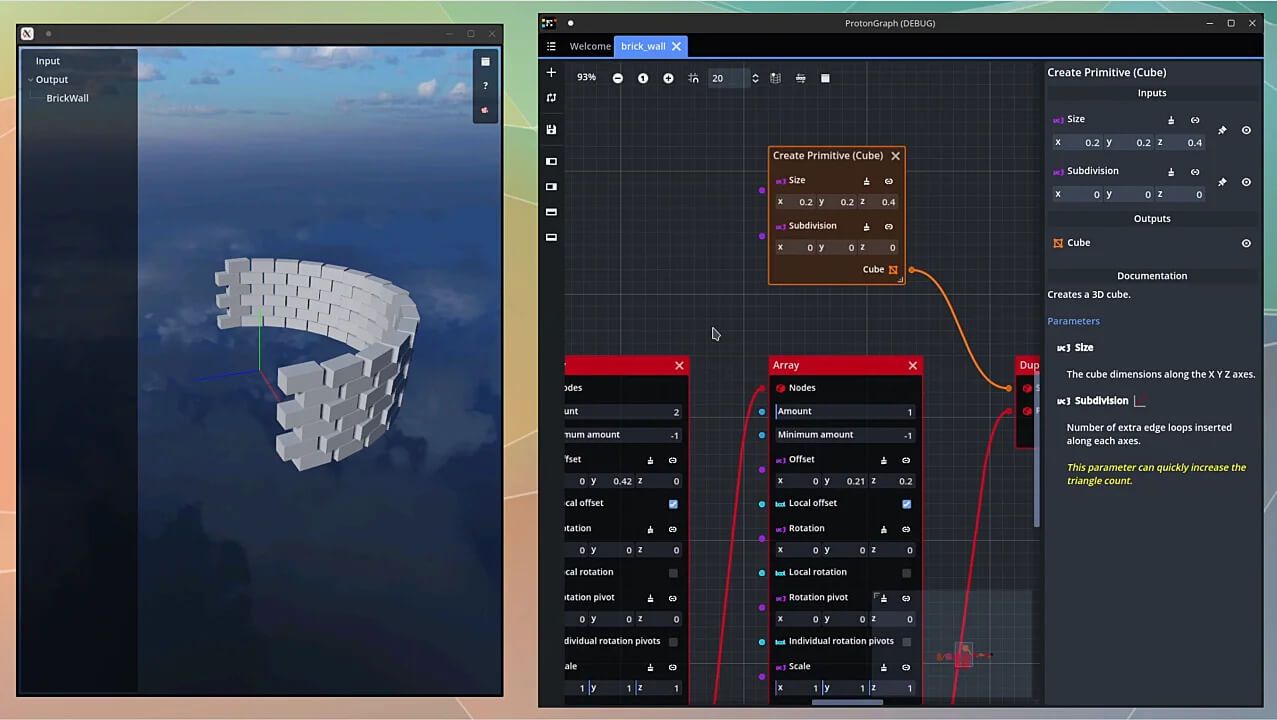Viewport: 1277px width, 720px height.
Task: Click the add node plus icon
Action: [x=551, y=72]
